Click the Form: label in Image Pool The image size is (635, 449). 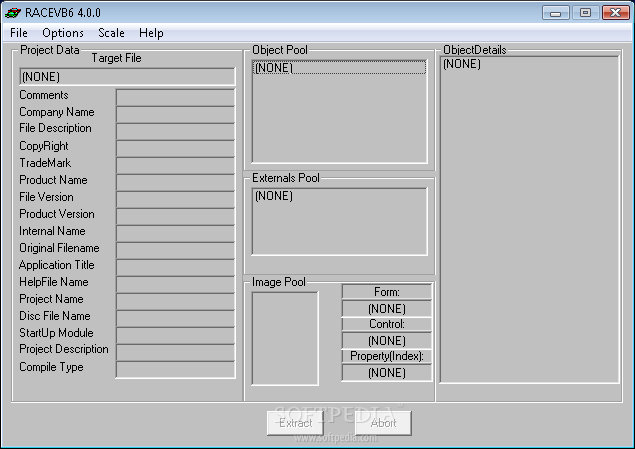(x=387, y=292)
